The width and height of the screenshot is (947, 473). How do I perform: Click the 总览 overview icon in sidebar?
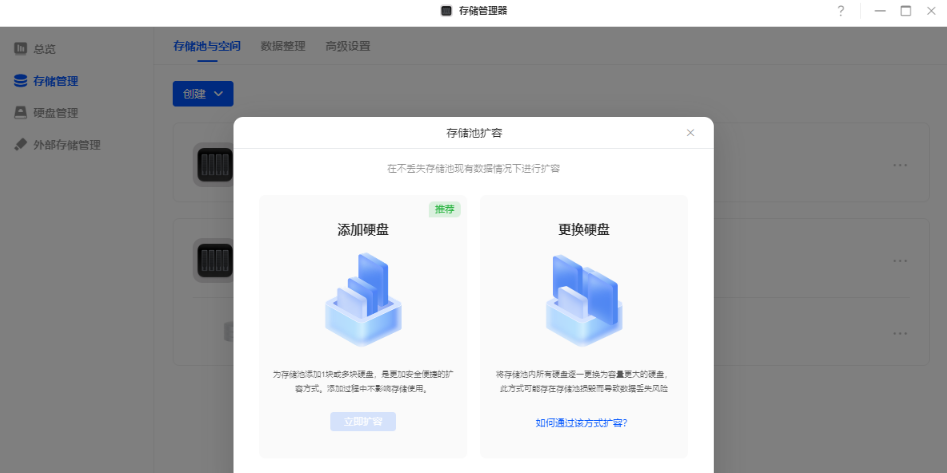click(20, 49)
